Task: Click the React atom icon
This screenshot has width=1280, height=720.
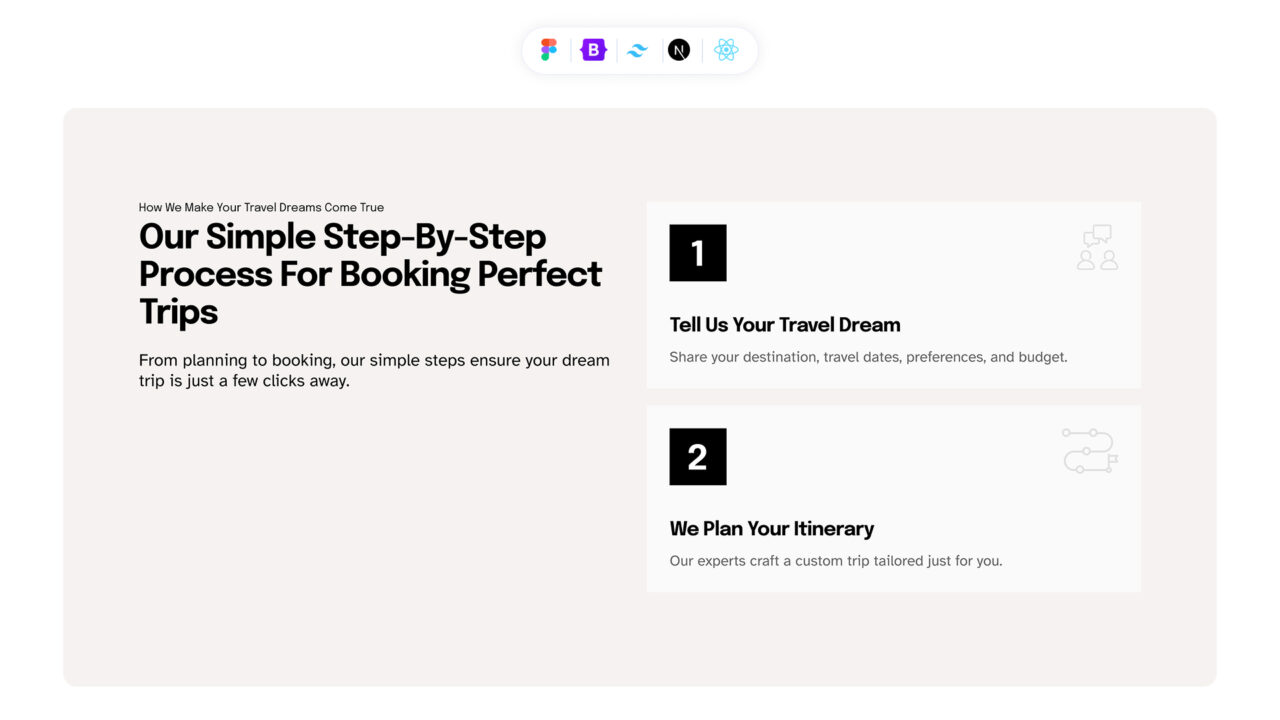Action: [x=726, y=50]
